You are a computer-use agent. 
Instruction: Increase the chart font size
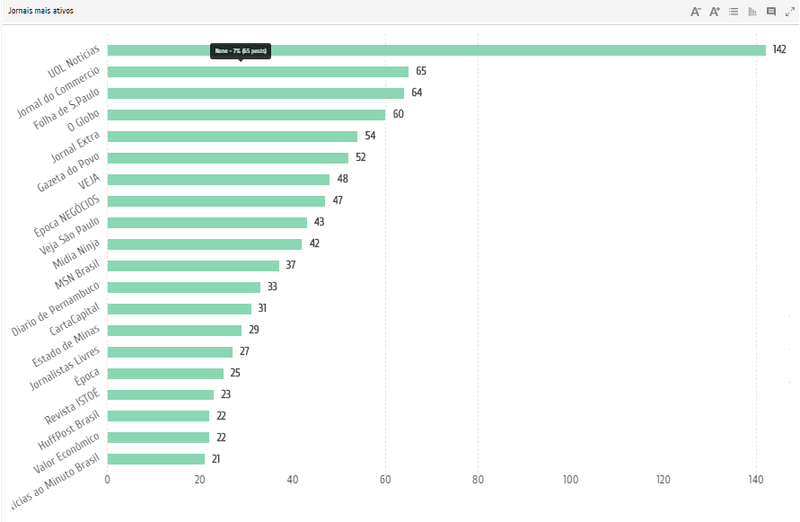click(x=715, y=12)
